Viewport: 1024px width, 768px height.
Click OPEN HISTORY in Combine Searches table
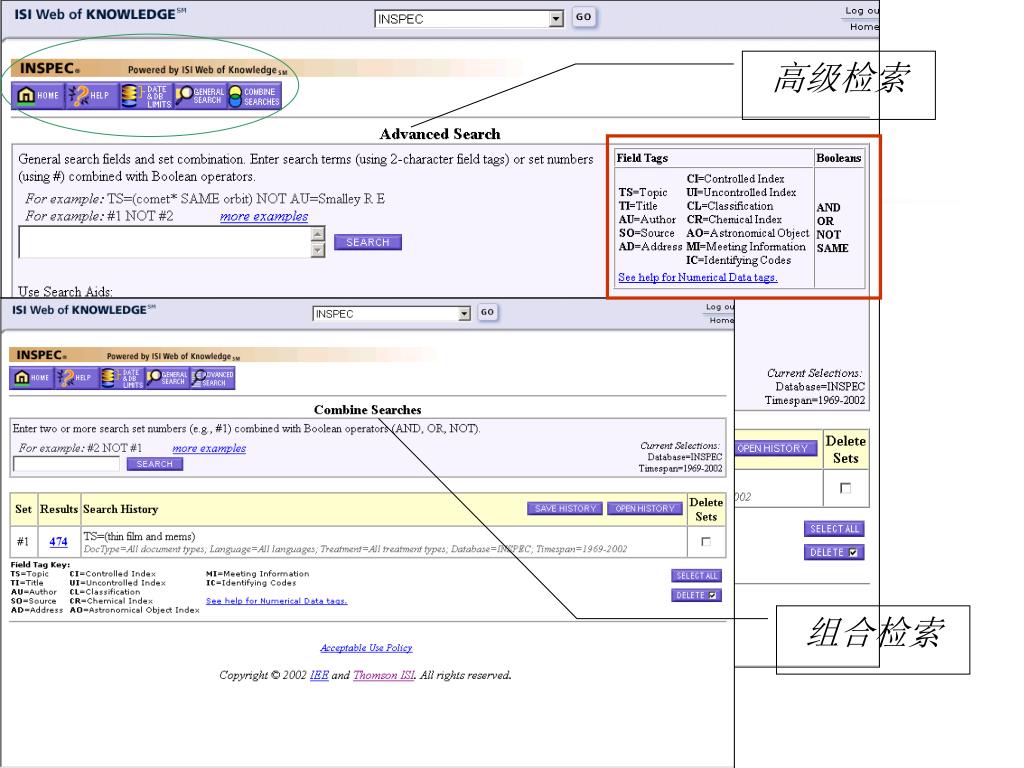coord(645,509)
